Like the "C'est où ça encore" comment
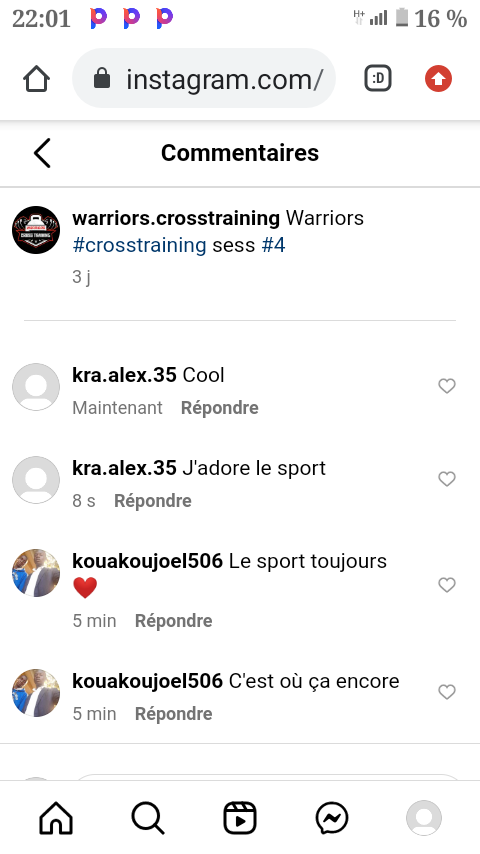The height and width of the screenshot is (854, 480). pyautogui.click(x=447, y=692)
